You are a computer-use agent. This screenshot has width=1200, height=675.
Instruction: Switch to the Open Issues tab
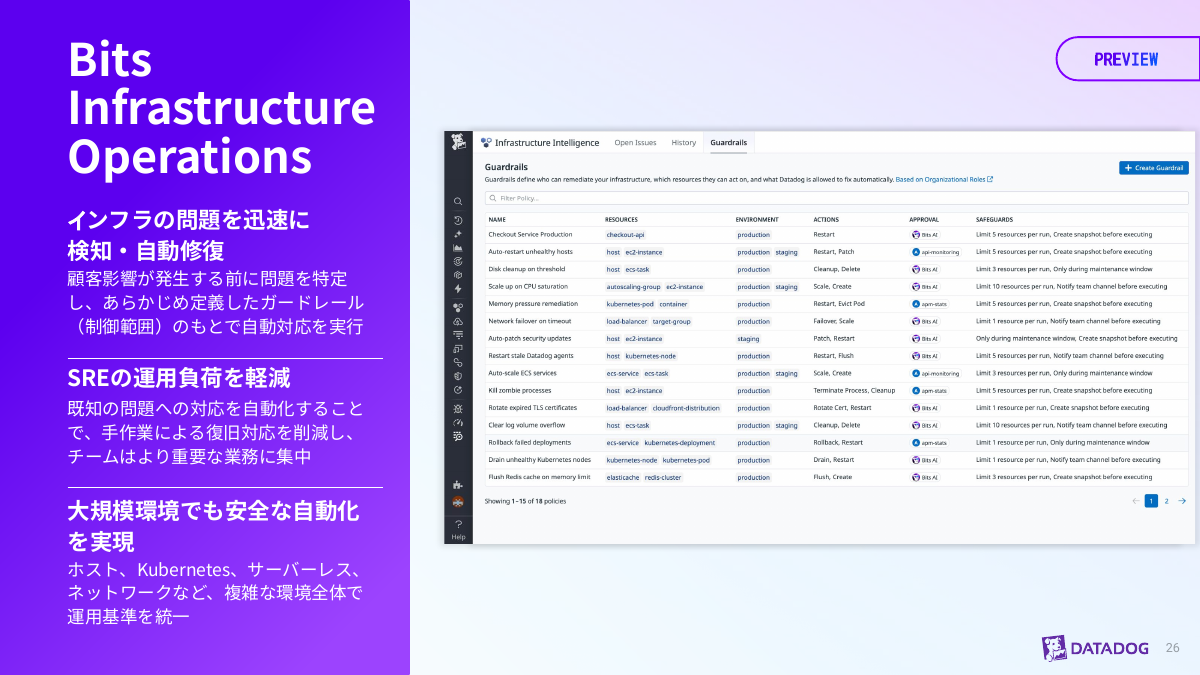coord(635,142)
